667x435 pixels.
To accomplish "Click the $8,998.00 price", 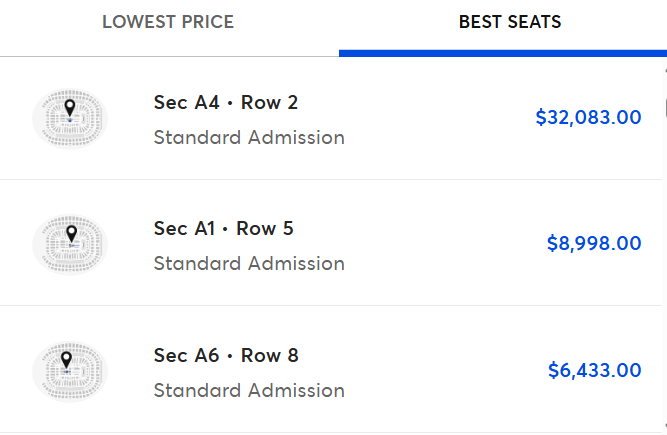I will 594,243.
